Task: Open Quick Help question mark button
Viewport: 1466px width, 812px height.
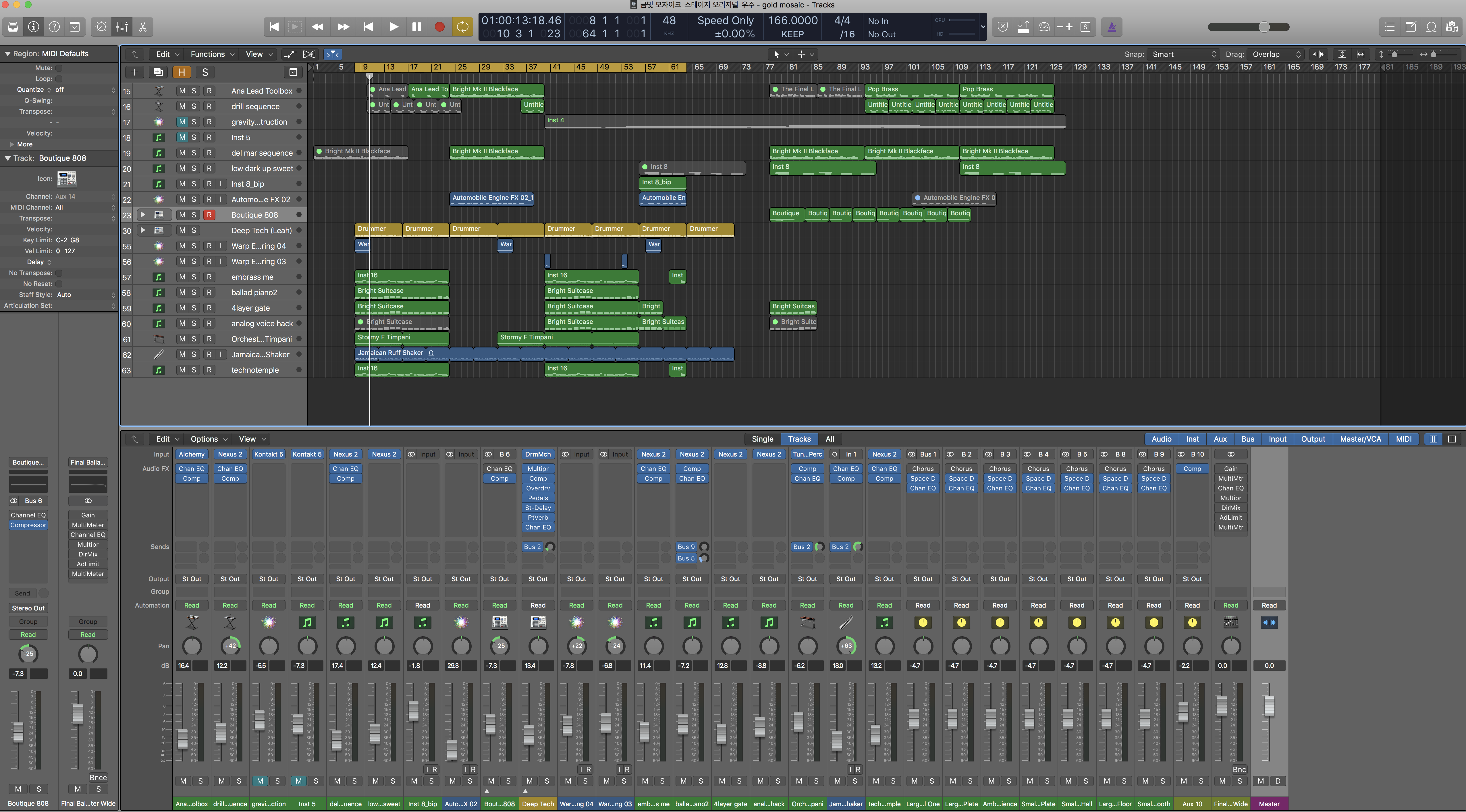Action: tap(54, 27)
